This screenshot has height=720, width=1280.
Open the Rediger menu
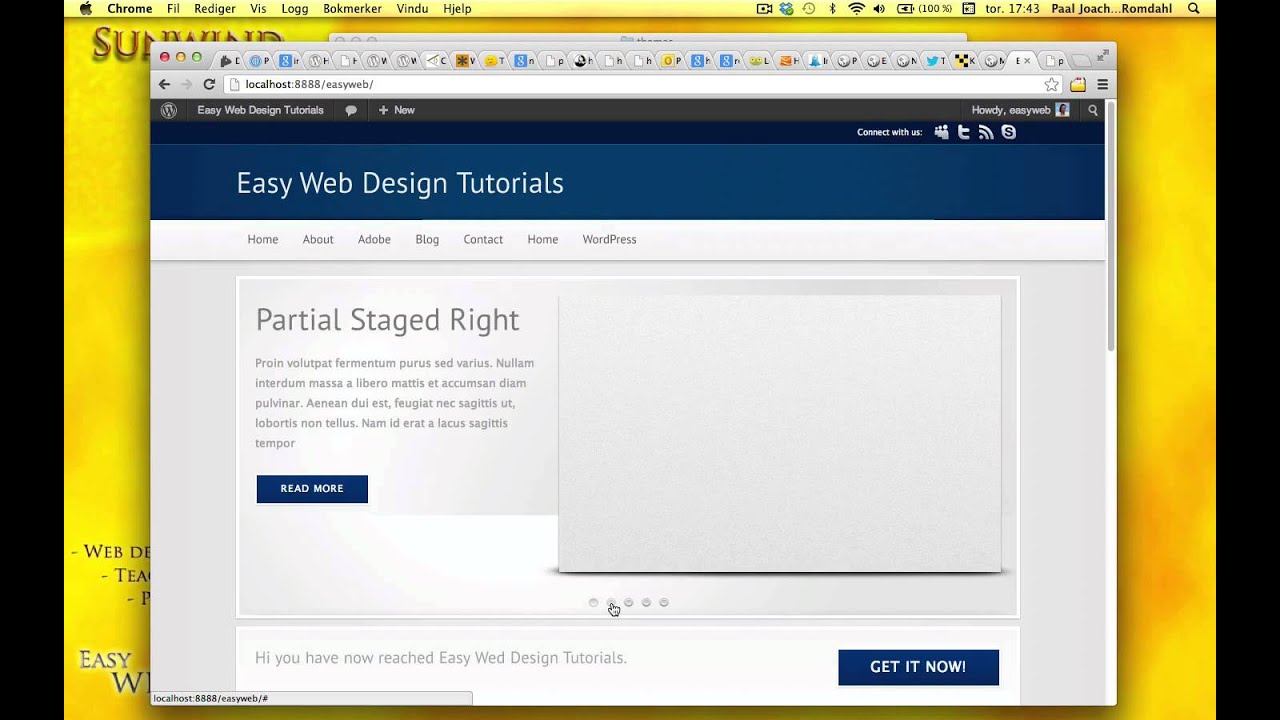pyautogui.click(x=215, y=8)
